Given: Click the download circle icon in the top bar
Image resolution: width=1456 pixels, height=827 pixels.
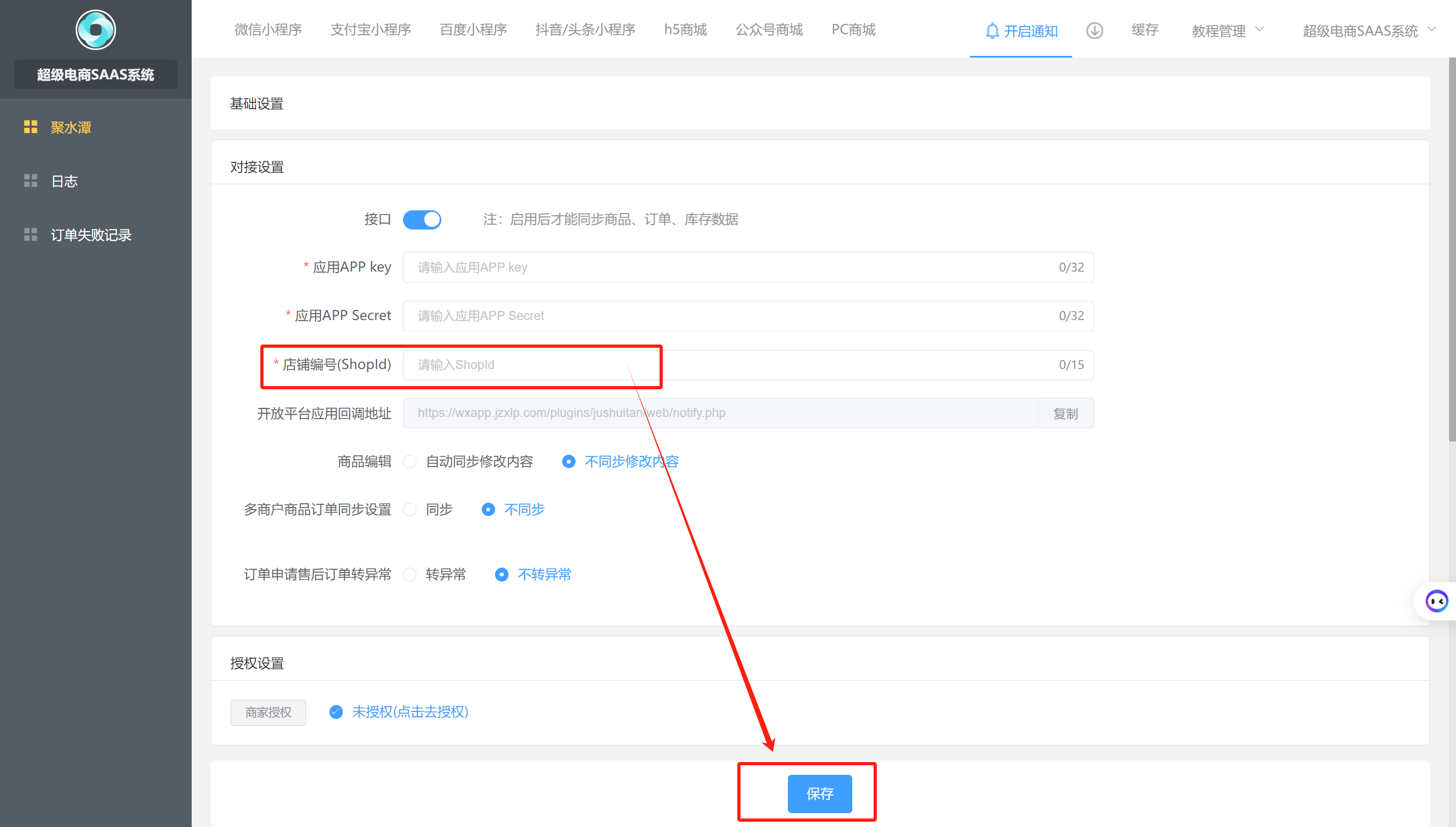Looking at the screenshot, I should (1095, 31).
